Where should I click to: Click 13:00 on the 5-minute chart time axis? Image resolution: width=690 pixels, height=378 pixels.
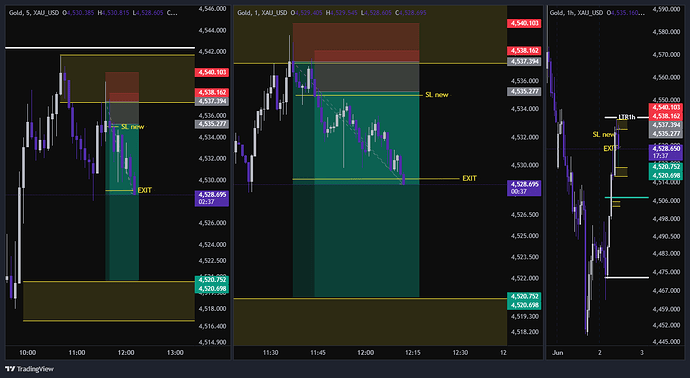(x=175, y=352)
